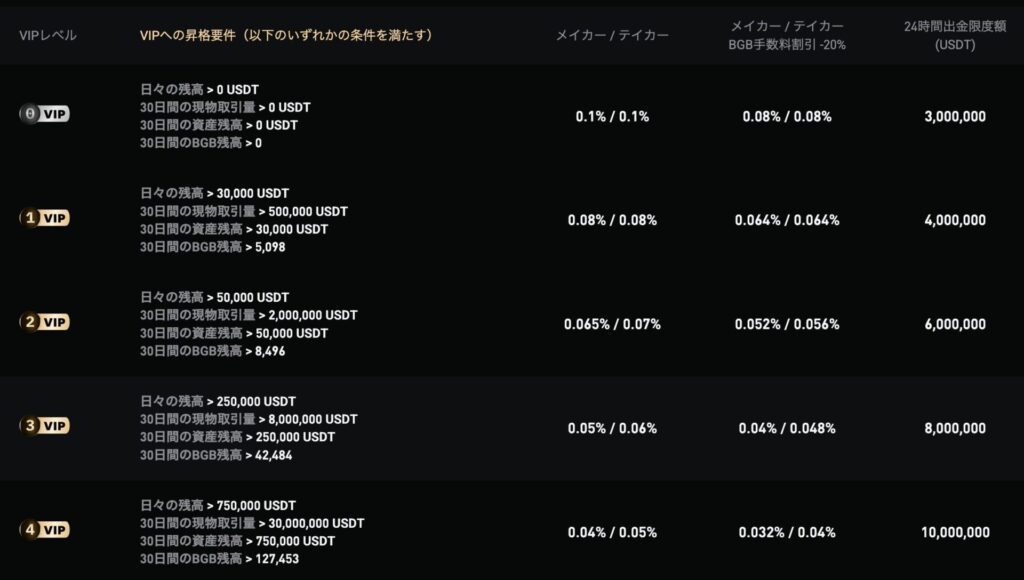The height and width of the screenshot is (580, 1024).
Task: Click the 24時間出金限度額 (USDT) column header
Action: click(954, 35)
